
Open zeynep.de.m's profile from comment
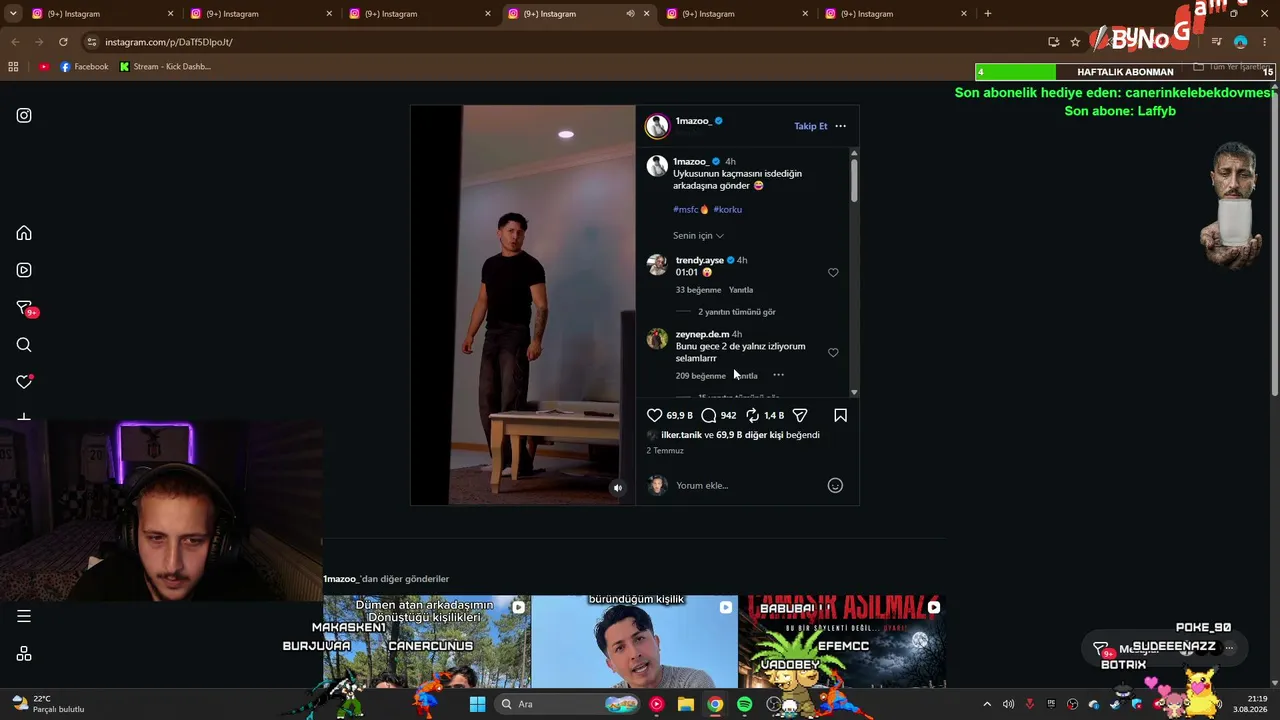pyautogui.click(x=702, y=334)
